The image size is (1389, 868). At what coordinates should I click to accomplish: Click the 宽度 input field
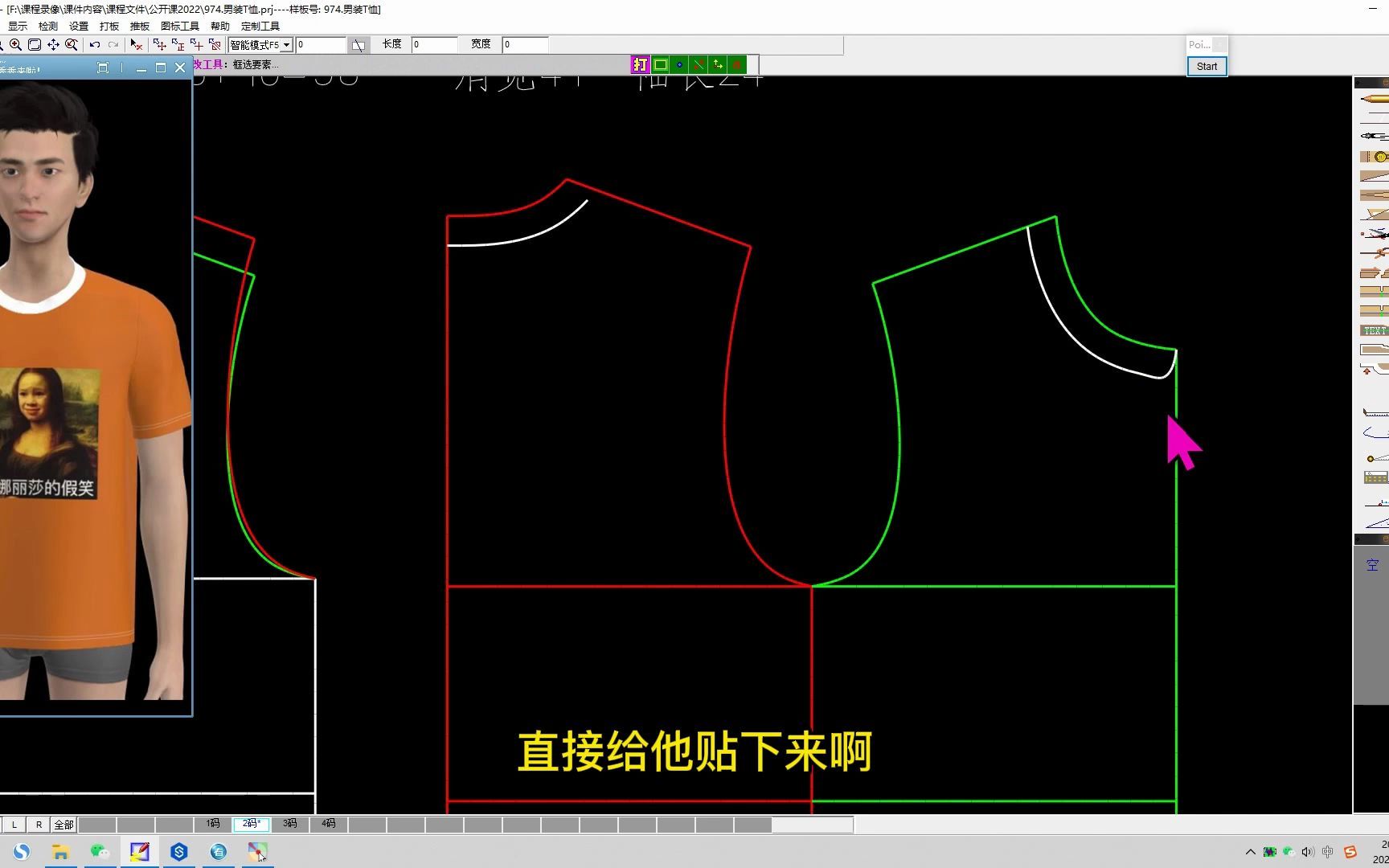click(x=526, y=45)
